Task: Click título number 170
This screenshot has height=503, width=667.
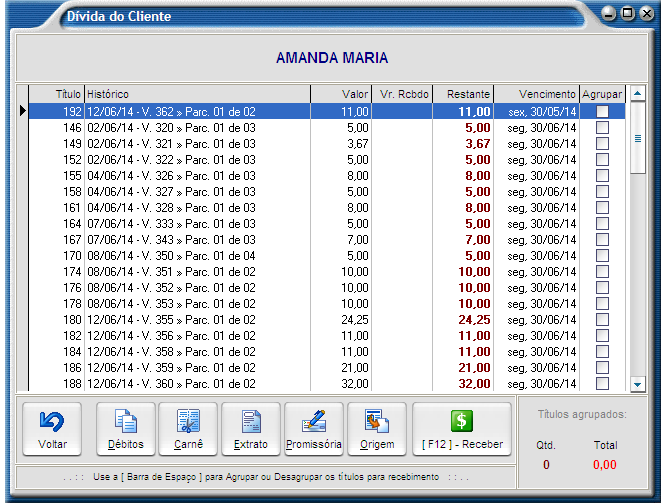Action: (72, 256)
